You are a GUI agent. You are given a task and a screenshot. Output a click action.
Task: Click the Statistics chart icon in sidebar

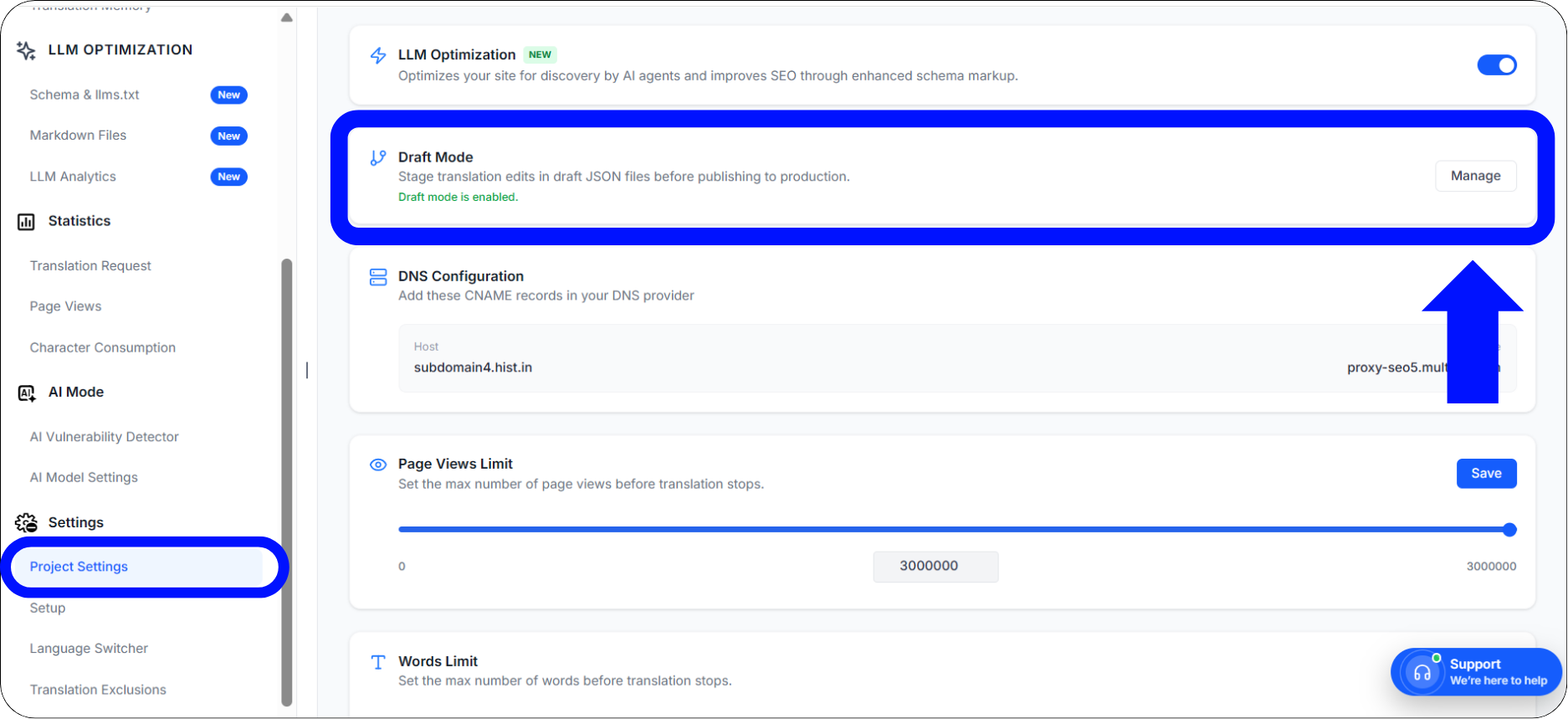pyautogui.click(x=26, y=222)
